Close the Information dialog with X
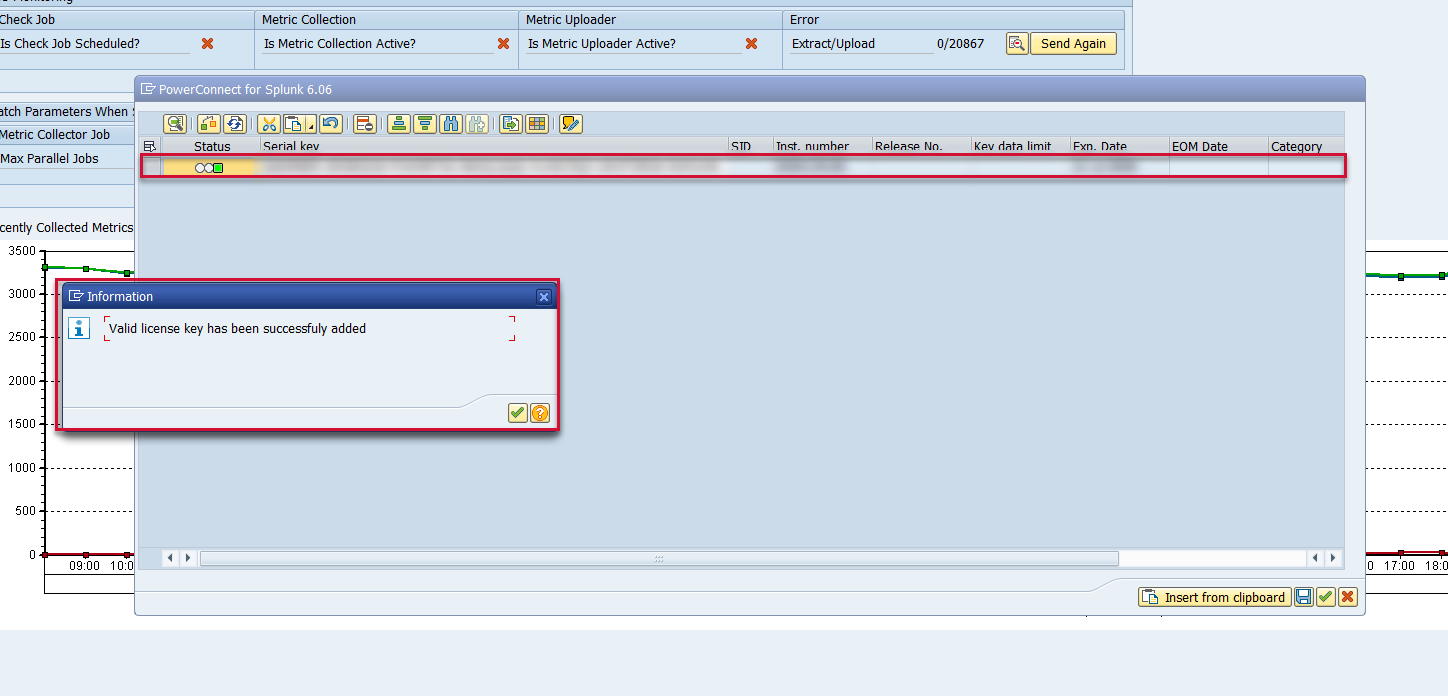Image resolution: width=1448 pixels, height=696 pixels. pos(543,297)
